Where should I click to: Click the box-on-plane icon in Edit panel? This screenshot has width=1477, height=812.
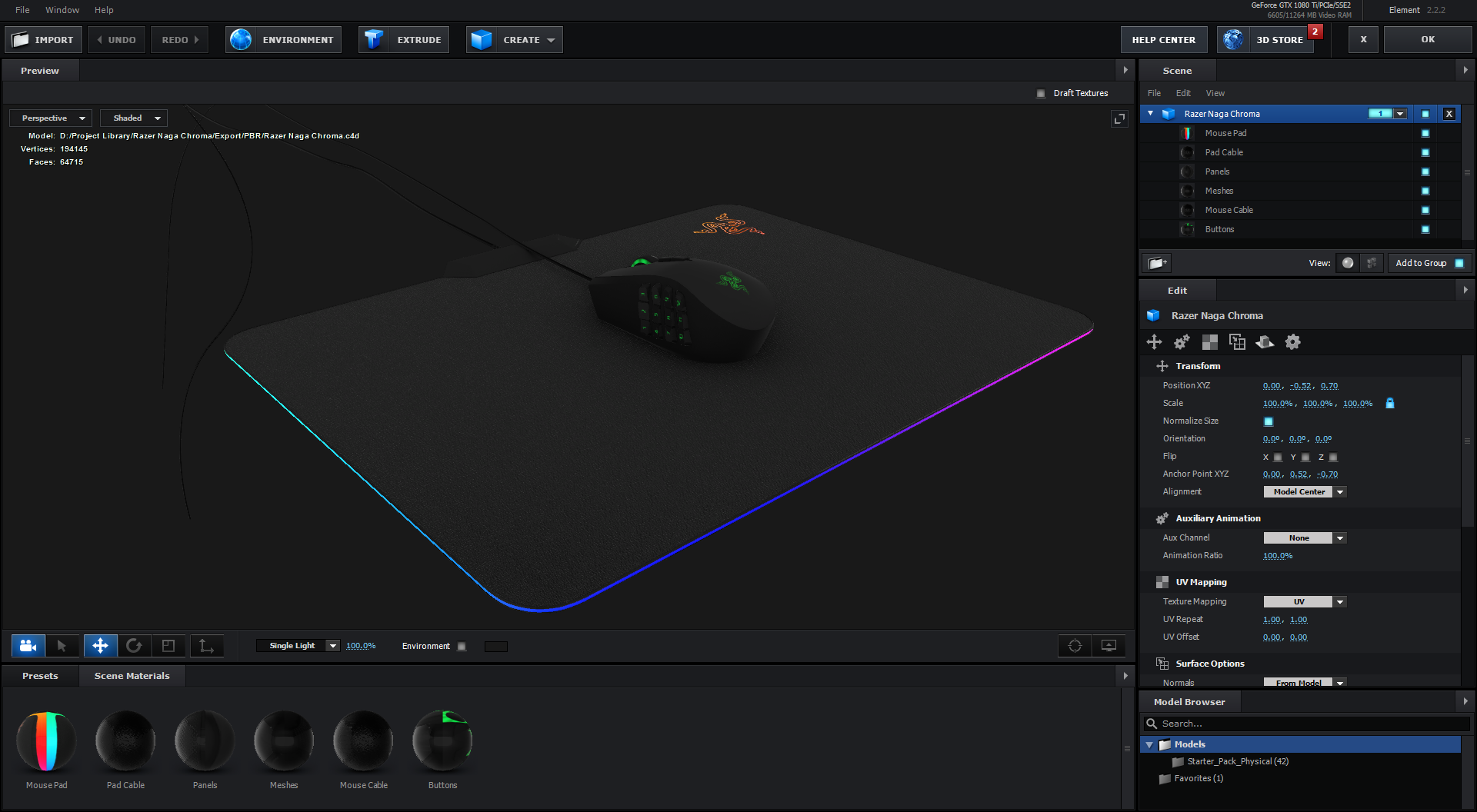1265,342
